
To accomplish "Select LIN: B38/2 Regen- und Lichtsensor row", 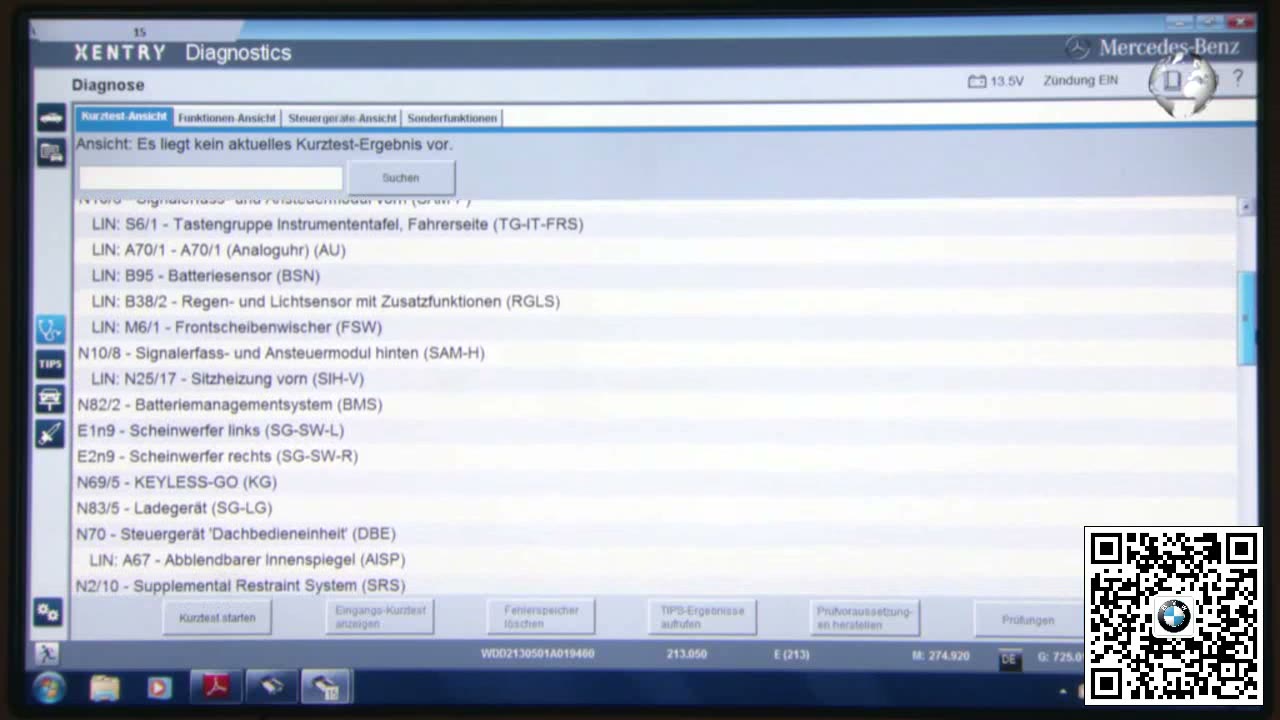I will click(655, 302).
